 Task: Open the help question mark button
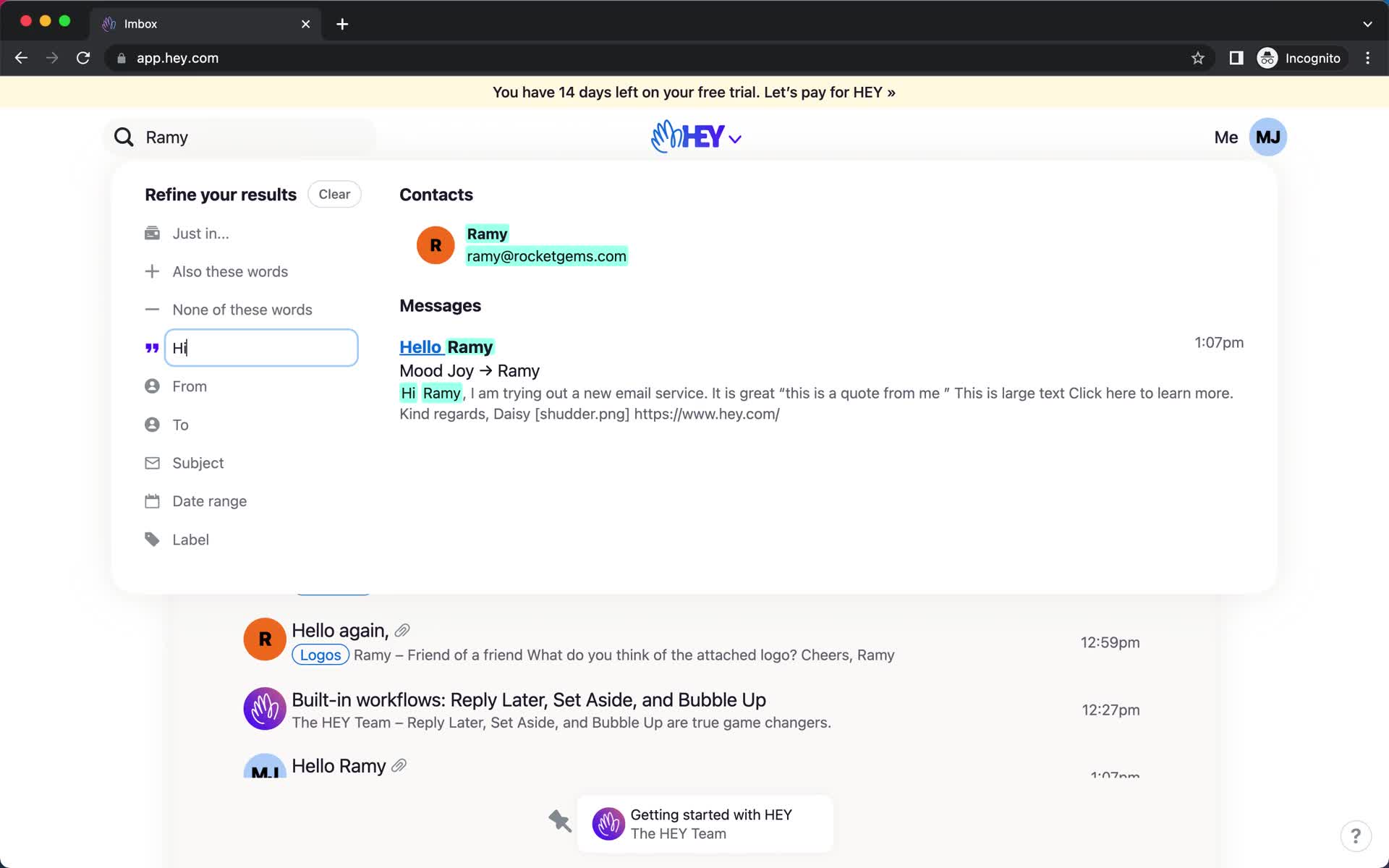pyautogui.click(x=1356, y=836)
